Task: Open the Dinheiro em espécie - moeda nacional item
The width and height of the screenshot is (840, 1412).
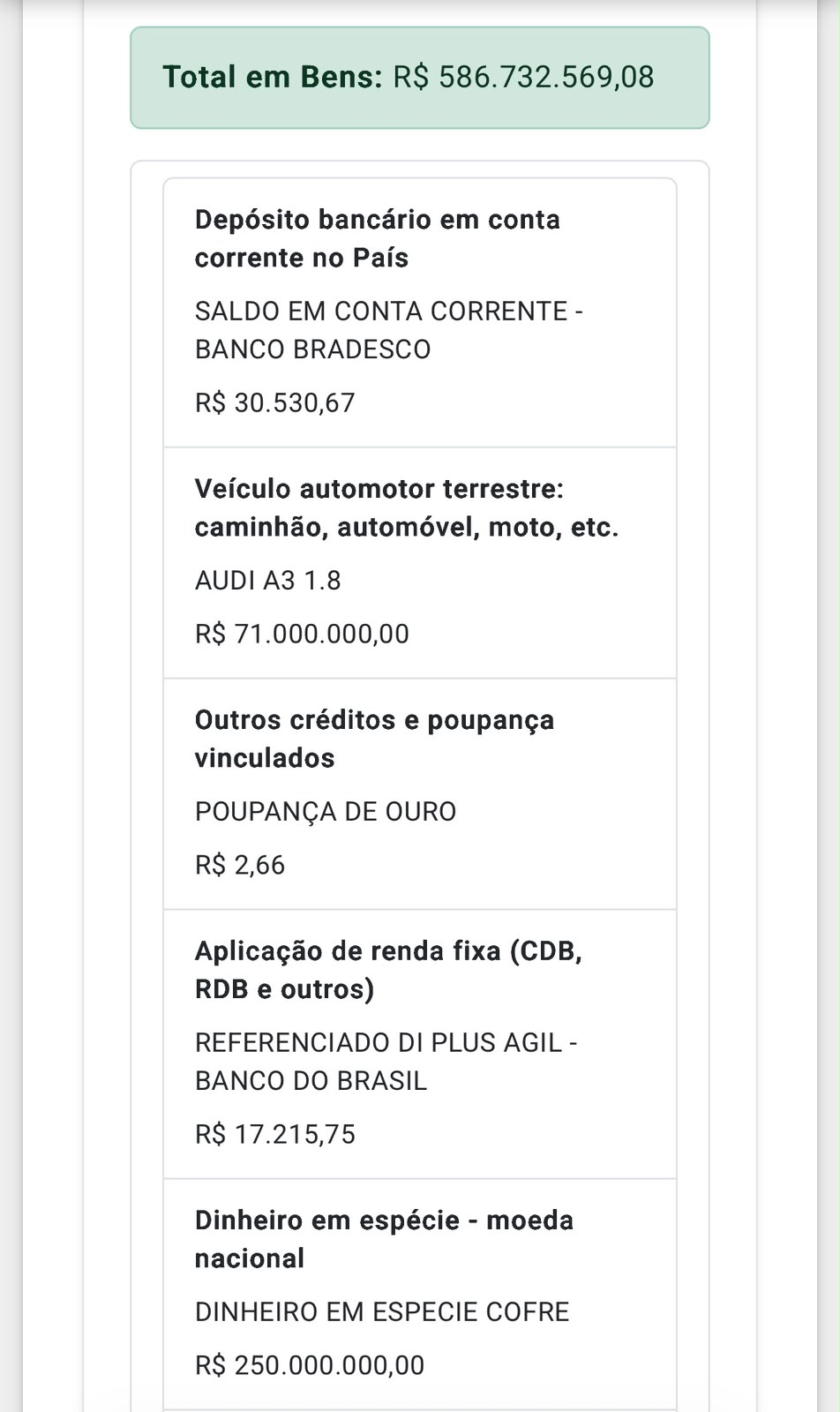Action: 420,1295
